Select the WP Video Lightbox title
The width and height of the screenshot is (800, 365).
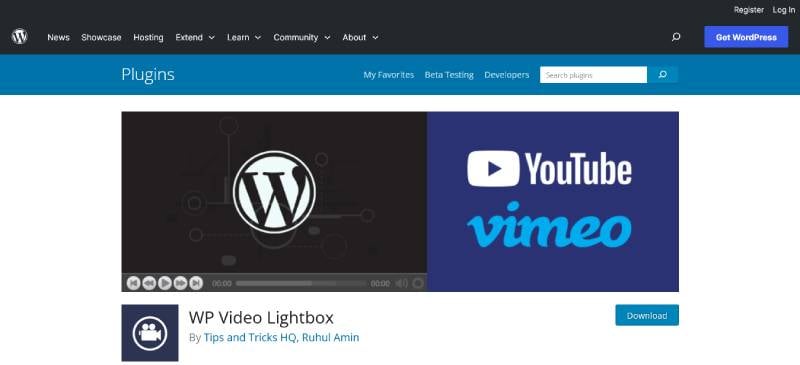[261, 318]
